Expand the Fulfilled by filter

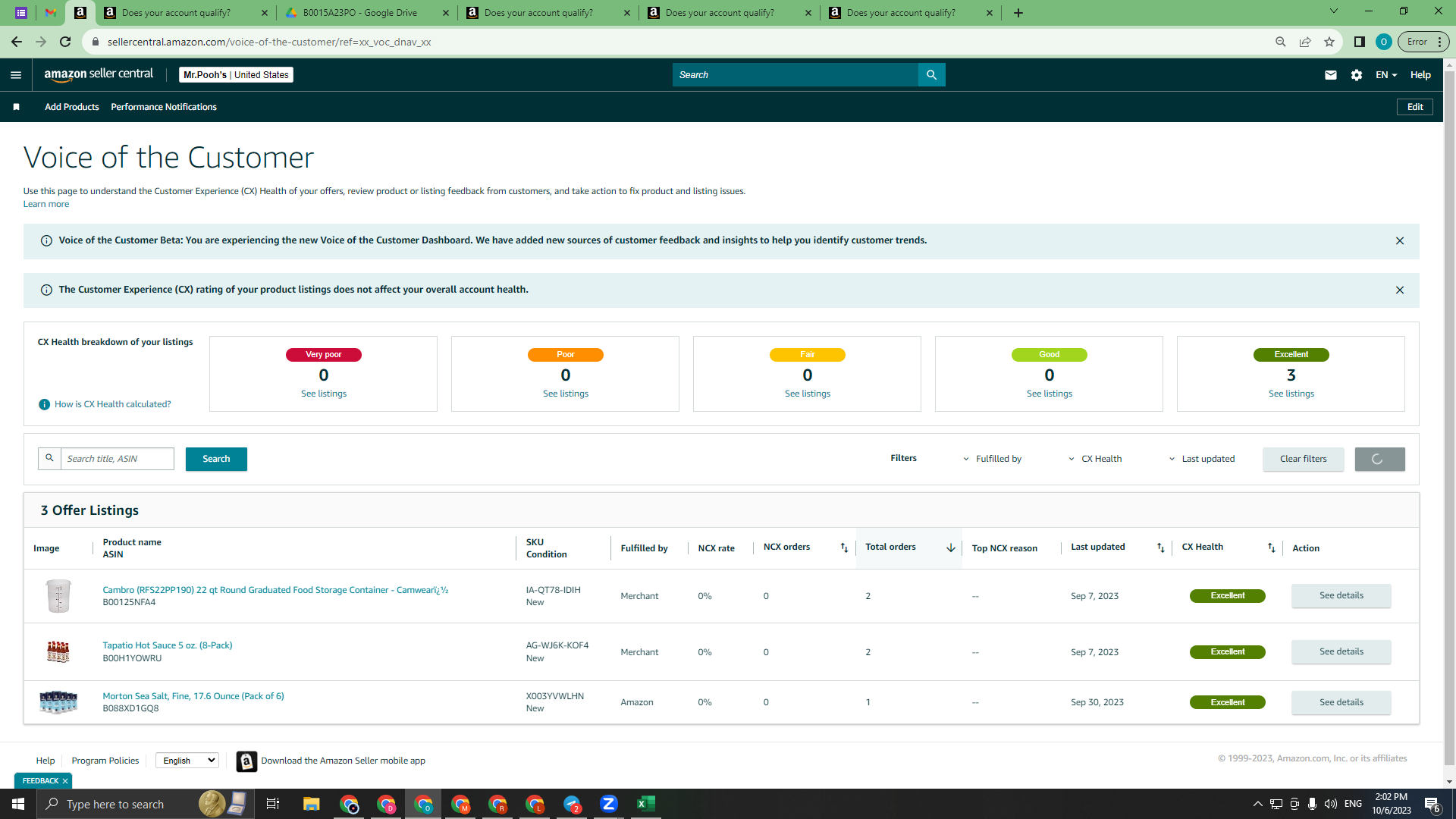pyautogui.click(x=992, y=459)
